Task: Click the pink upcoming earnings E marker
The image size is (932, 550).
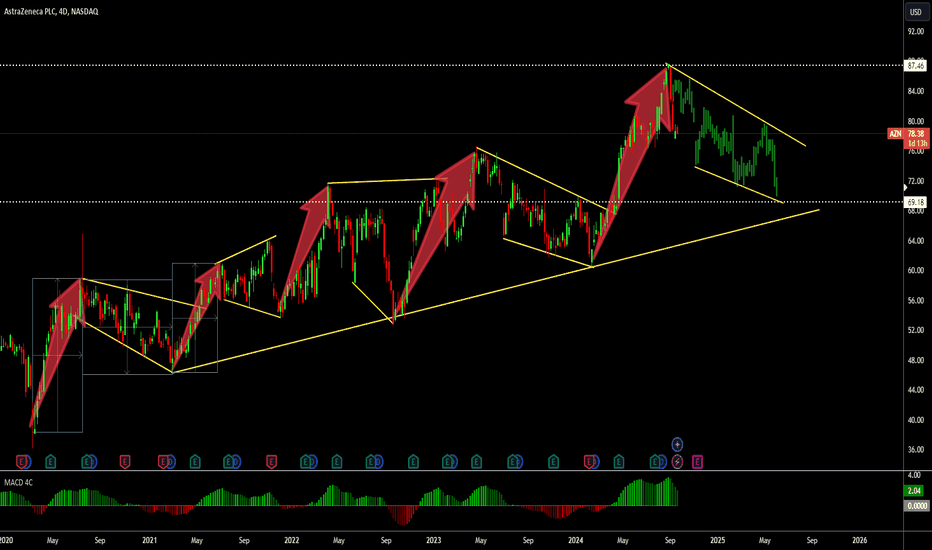Action: [697, 461]
